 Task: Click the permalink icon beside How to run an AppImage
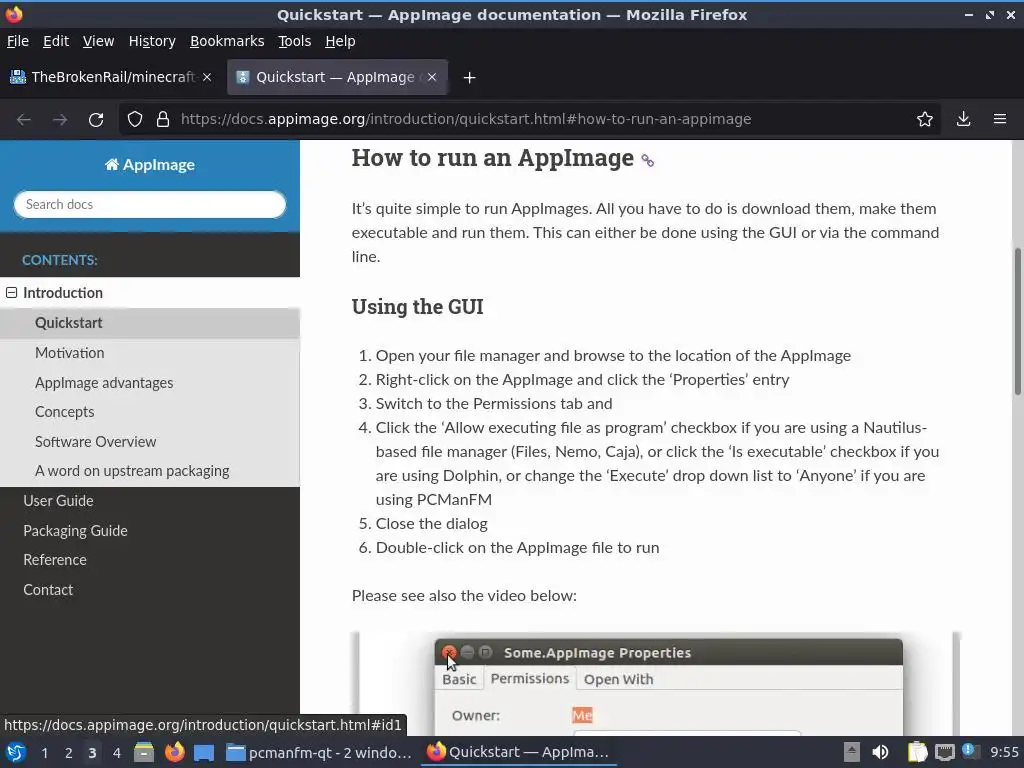(x=647, y=161)
